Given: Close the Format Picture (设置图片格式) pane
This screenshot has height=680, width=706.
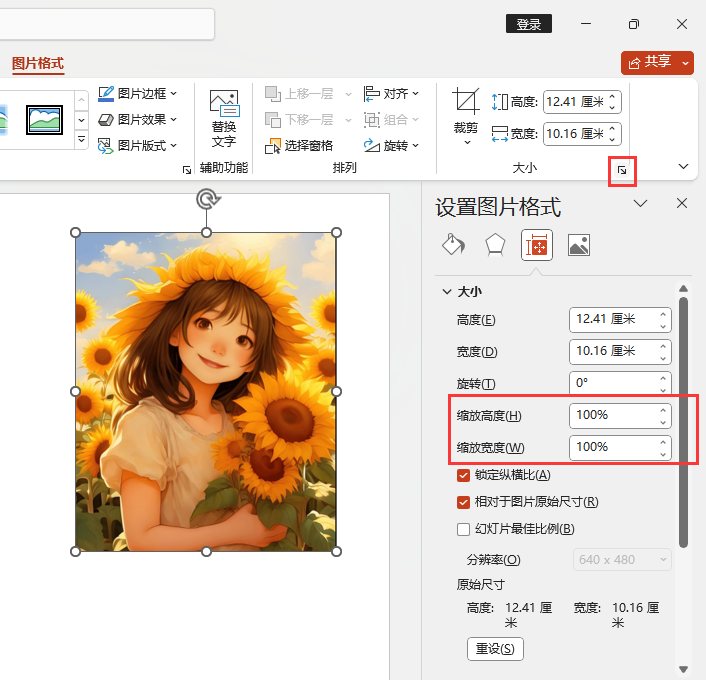Looking at the screenshot, I should coord(682,203).
